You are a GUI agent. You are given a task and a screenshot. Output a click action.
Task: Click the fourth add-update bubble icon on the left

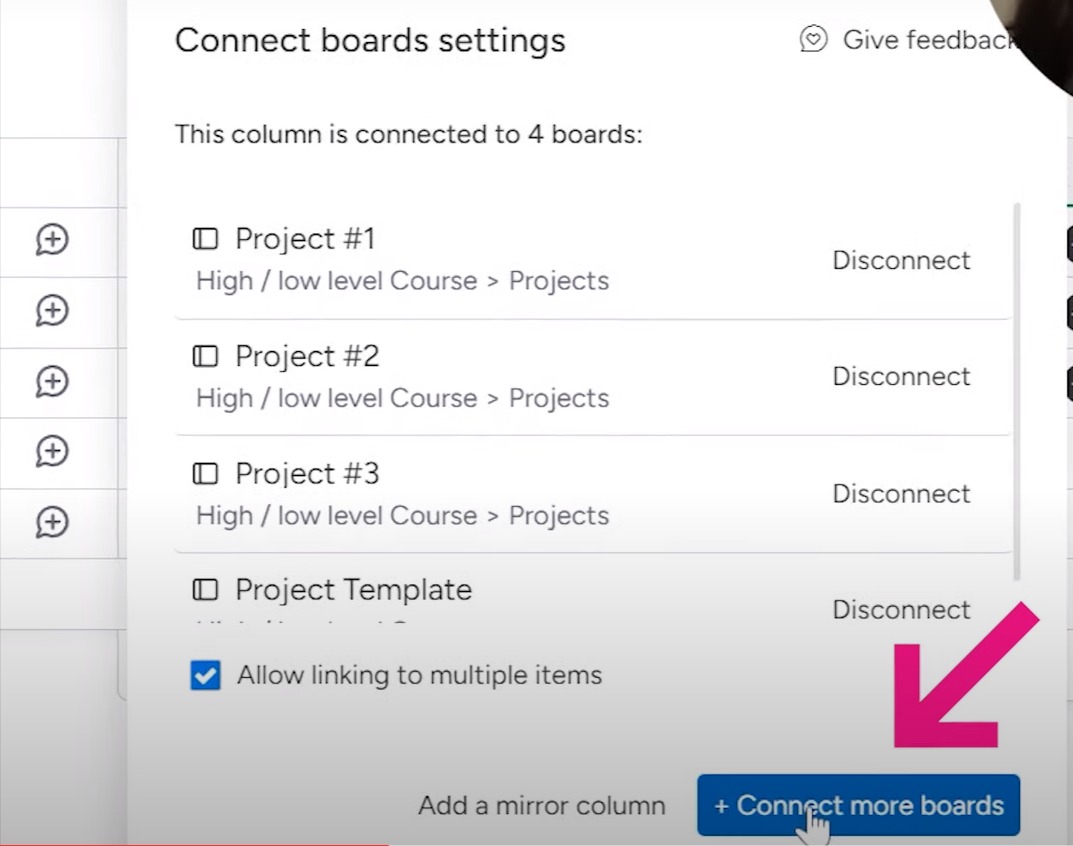[53, 453]
